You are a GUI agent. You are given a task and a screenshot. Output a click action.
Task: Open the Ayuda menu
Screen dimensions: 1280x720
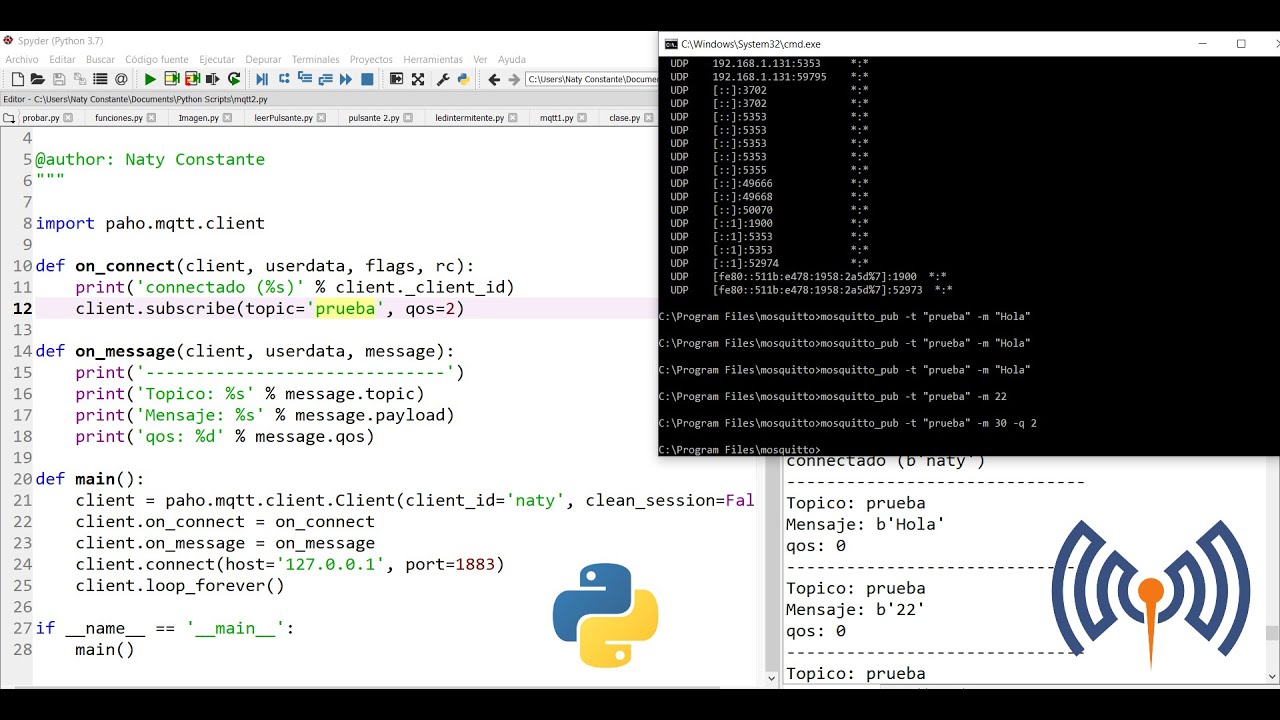(x=511, y=59)
